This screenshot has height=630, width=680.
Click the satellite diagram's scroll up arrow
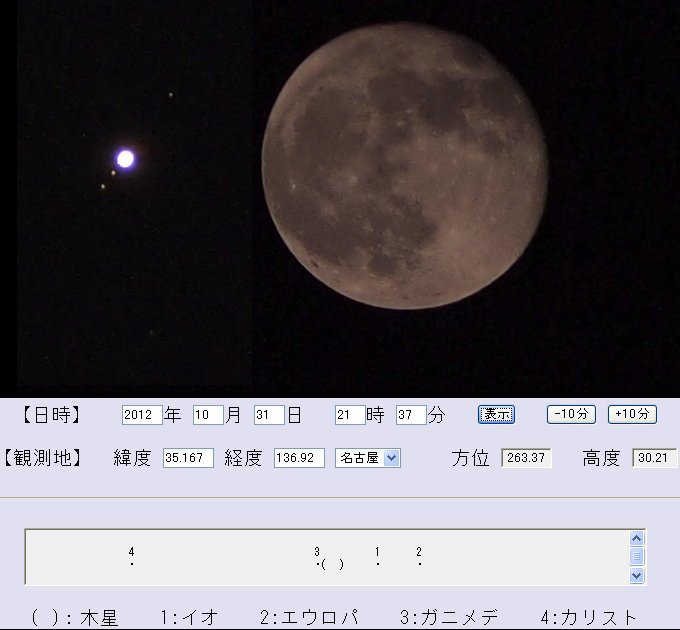point(637,538)
